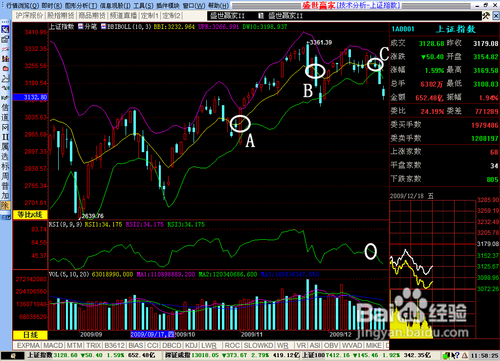Image resolution: width=500 pixels, height=361 pixels.
Task: Open the 插件模块 menu
Action: coord(168,6)
